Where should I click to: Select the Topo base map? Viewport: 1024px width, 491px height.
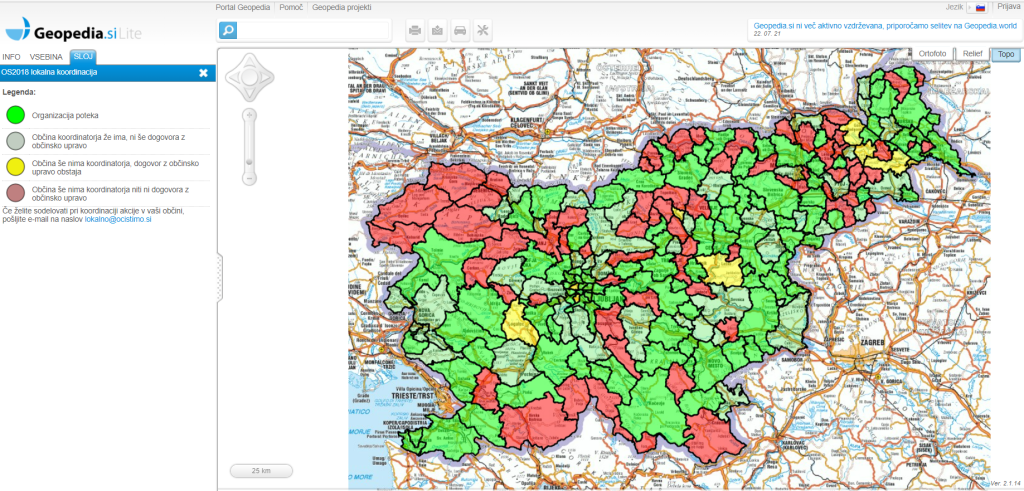[1005, 54]
